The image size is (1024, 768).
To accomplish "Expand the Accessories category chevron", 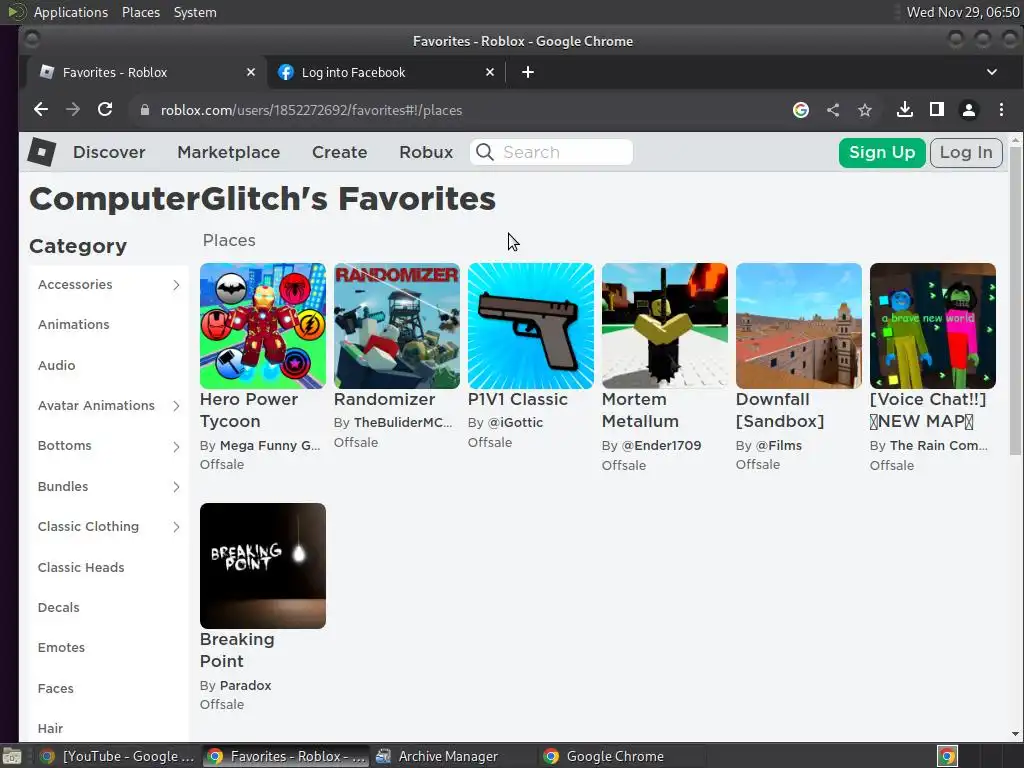I will coord(176,285).
